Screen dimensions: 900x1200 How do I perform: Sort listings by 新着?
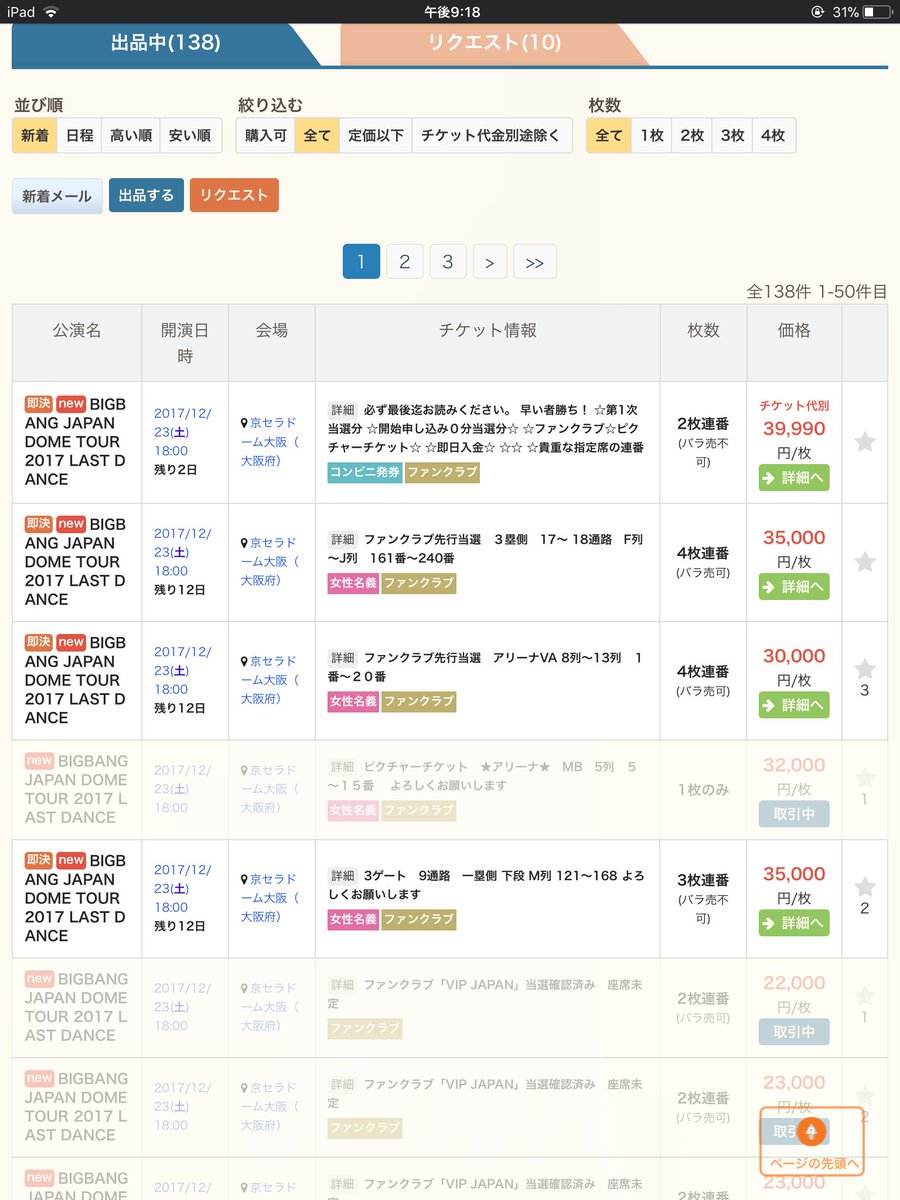[35, 135]
